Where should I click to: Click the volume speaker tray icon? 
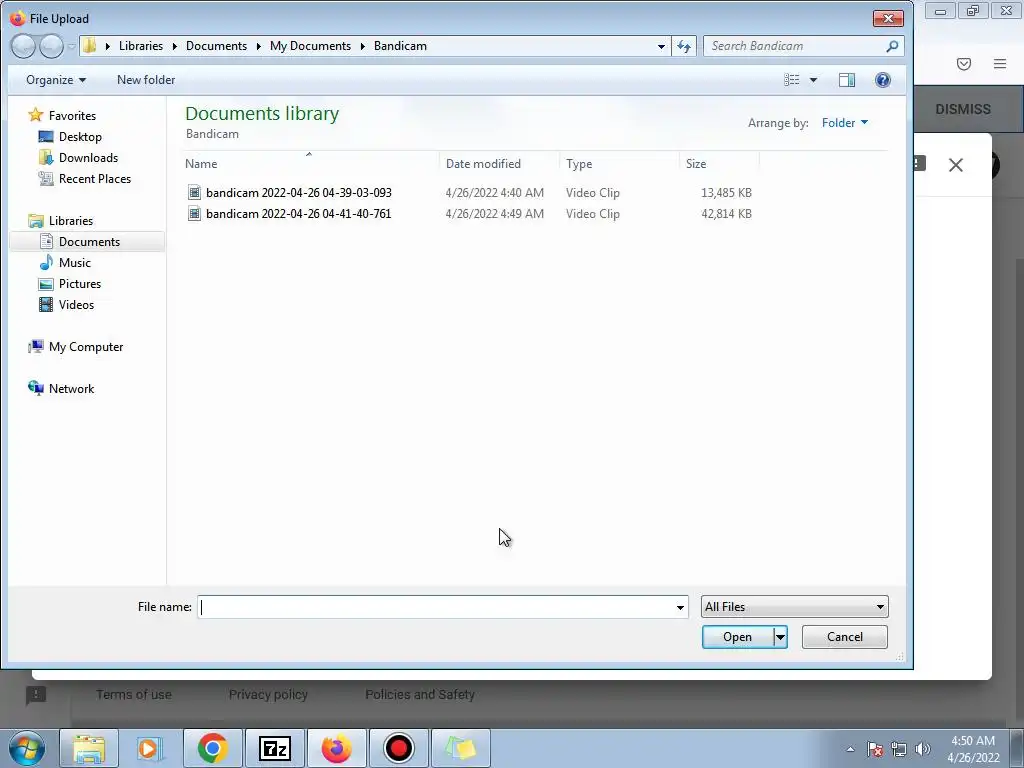click(x=923, y=749)
